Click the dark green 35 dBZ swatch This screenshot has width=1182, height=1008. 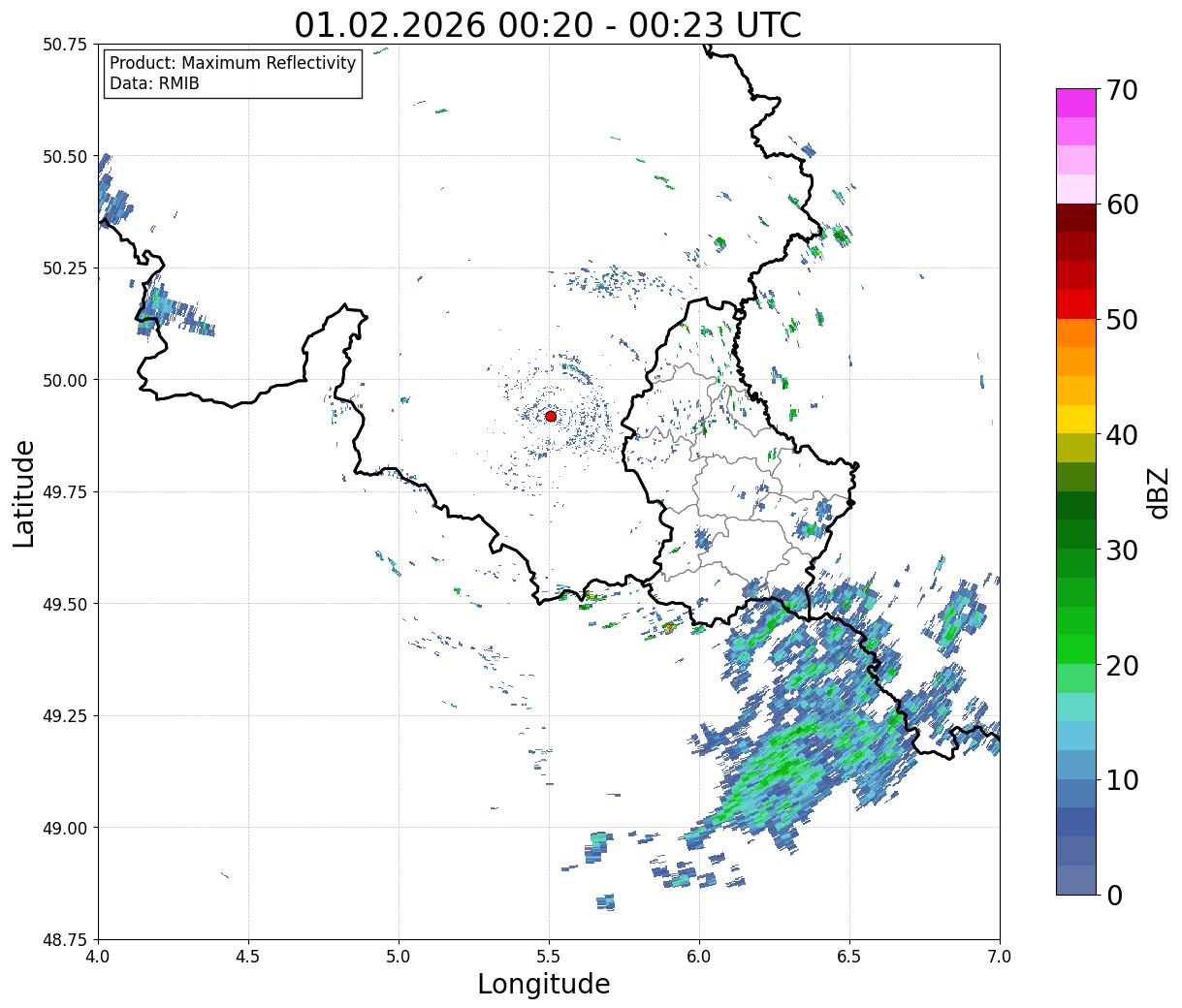coord(1076,506)
